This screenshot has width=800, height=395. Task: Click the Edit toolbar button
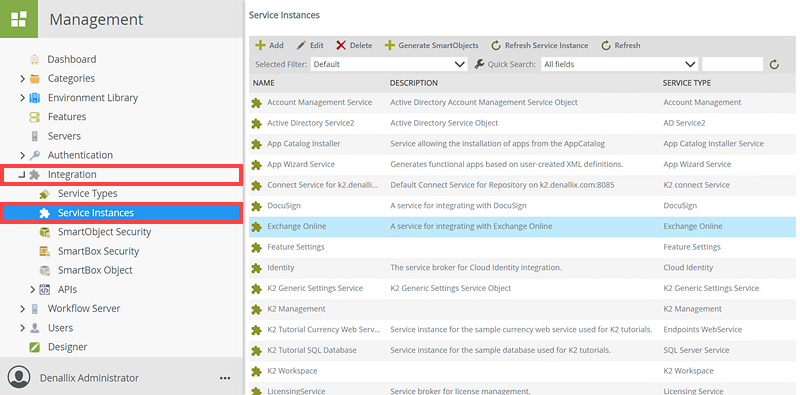[310, 45]
